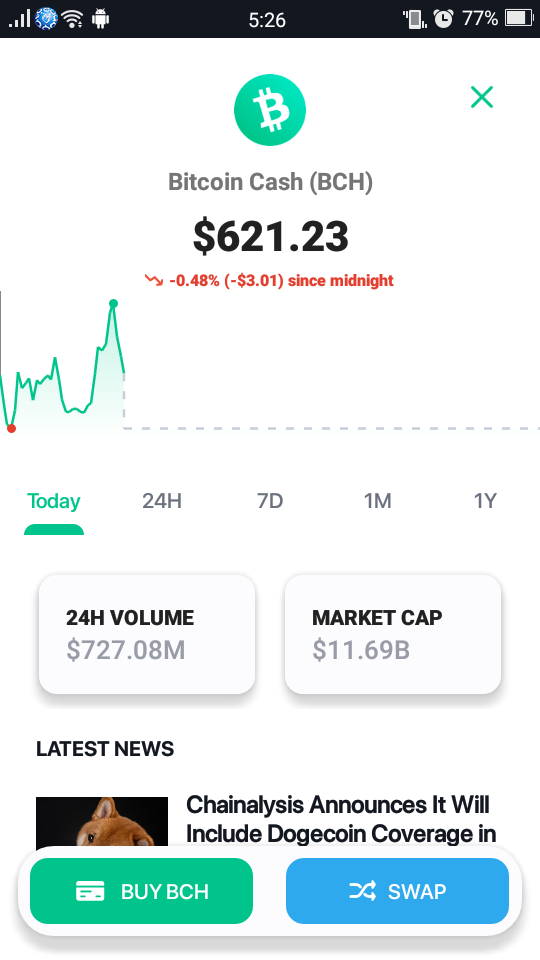Switch chart to 7D range
This screenshot has height=960, width=540.
click(270, 501)
